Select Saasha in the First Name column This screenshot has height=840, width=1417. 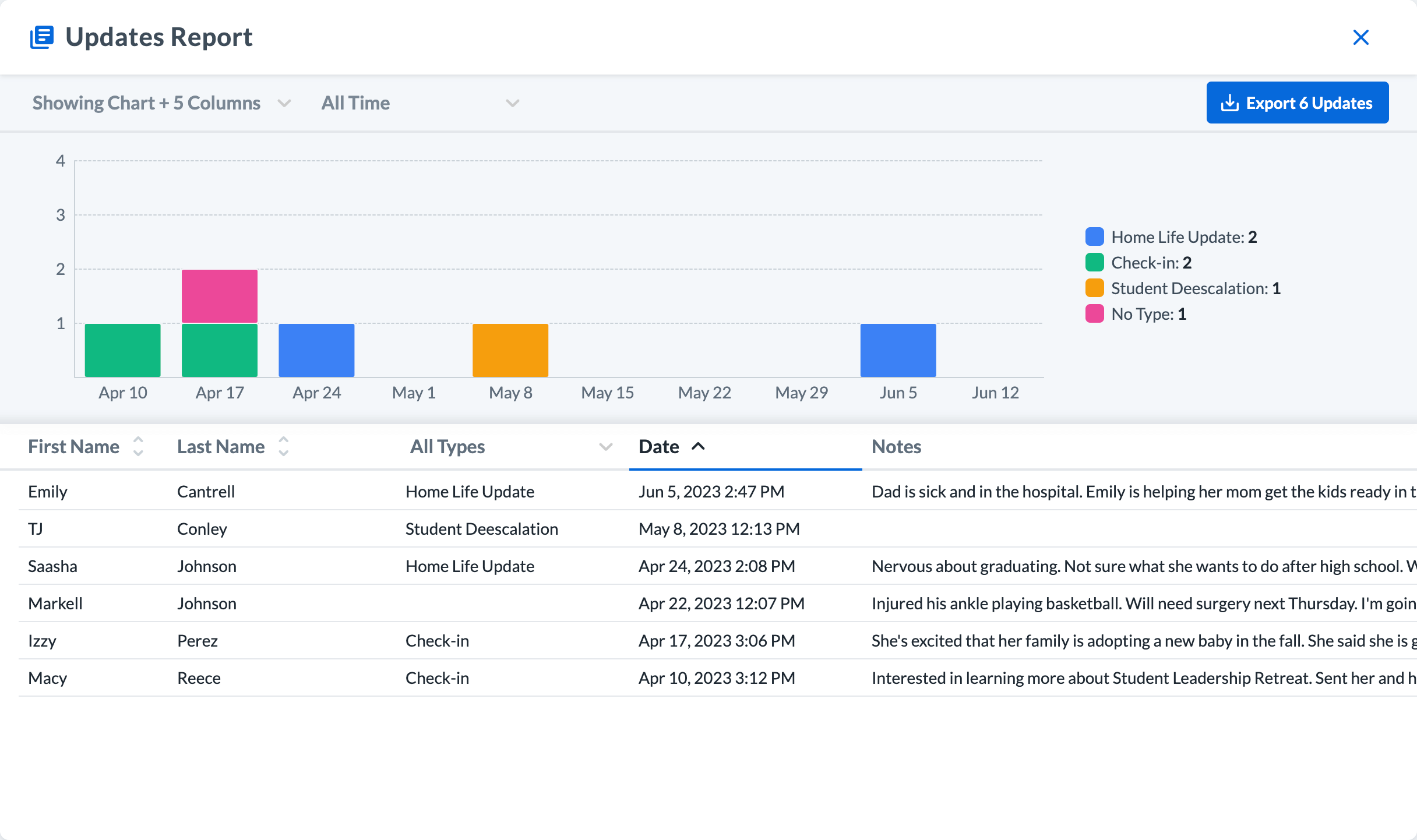point(52,566)
